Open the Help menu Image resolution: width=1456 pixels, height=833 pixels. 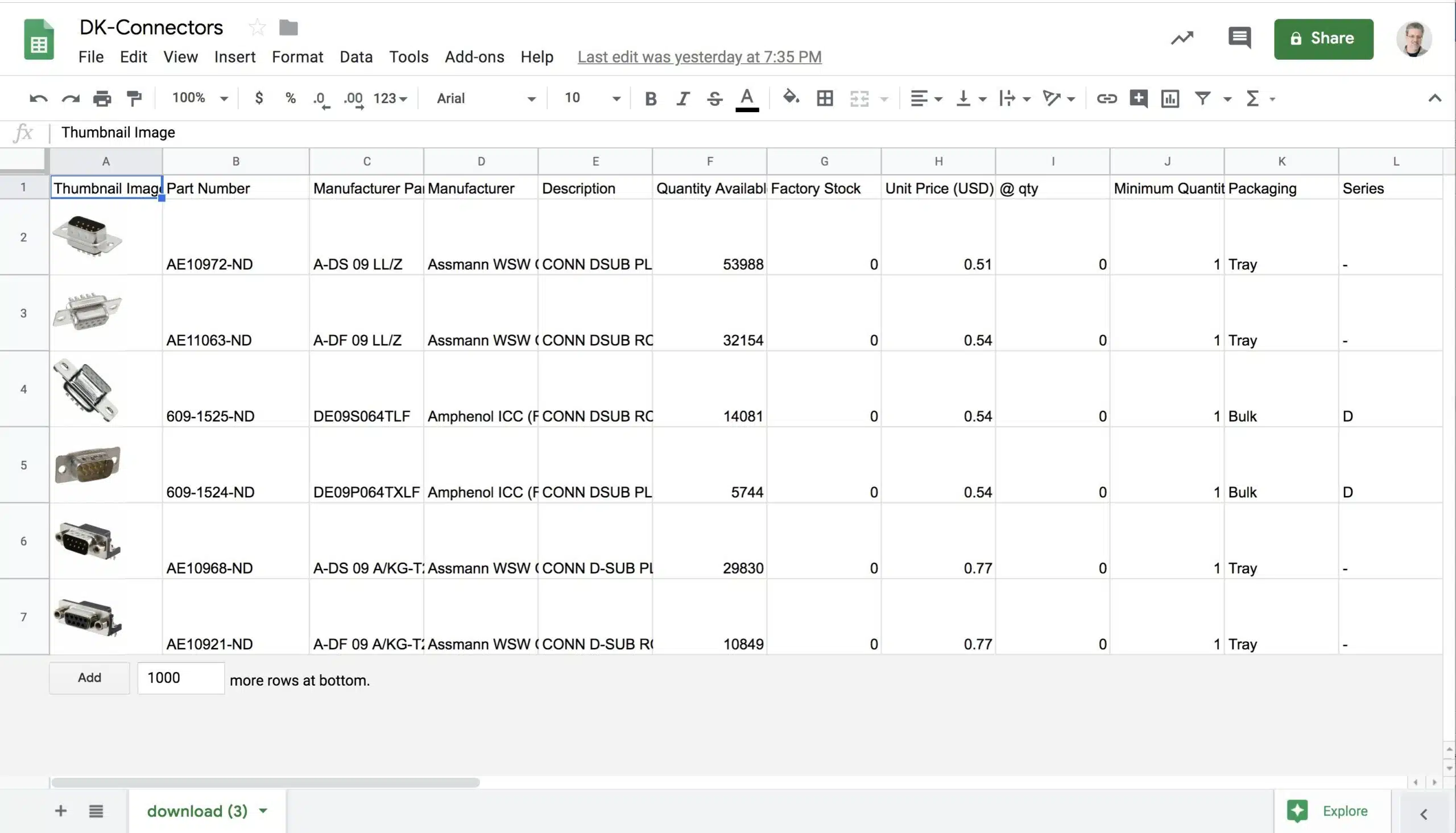tap(536, 57)
